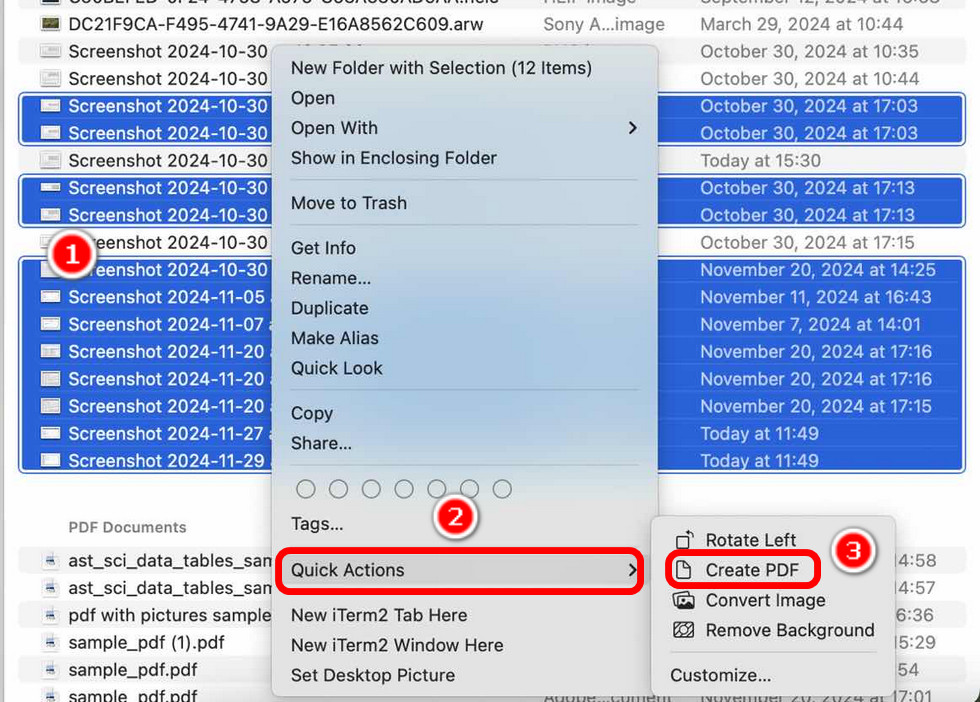980x702 pixels.
Task: Click the Convert Image icon
Action: 686,601
